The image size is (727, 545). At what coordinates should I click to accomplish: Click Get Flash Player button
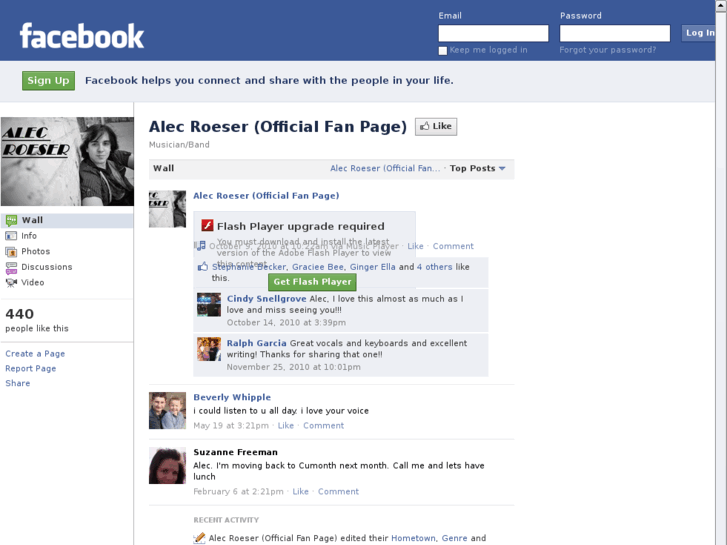312,282
